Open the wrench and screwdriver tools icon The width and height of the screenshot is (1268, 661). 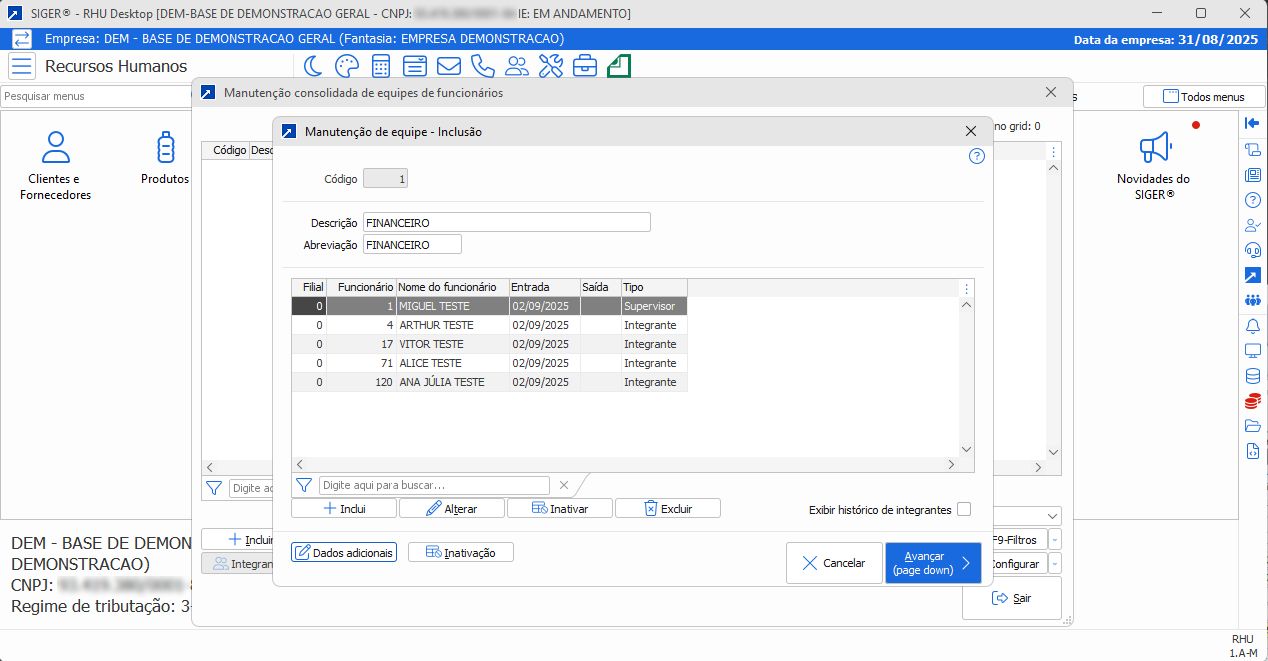pos(551,66)
